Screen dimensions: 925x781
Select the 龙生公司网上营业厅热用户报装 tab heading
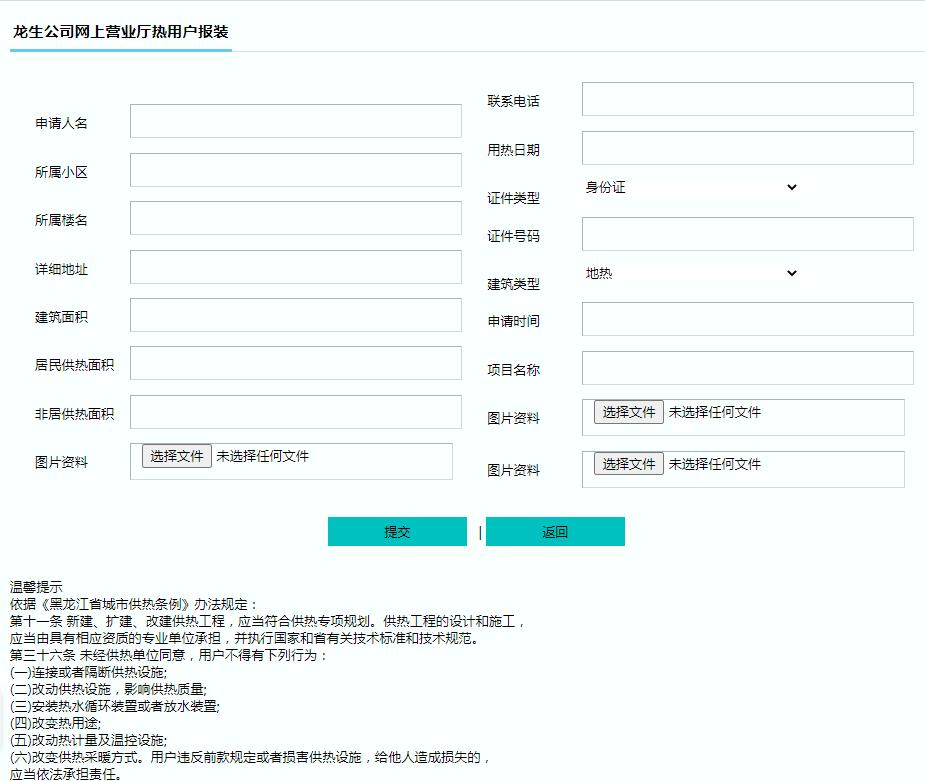pos(121,32)
